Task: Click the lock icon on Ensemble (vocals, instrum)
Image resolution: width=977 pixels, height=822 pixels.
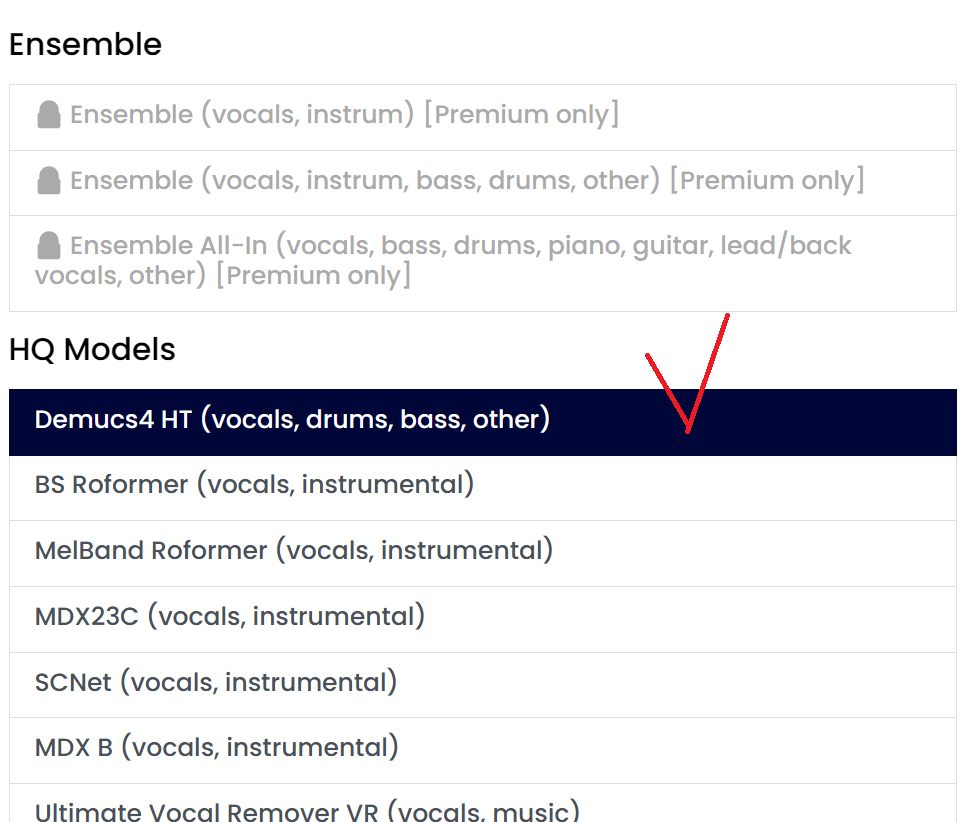Action: point(48,115)
